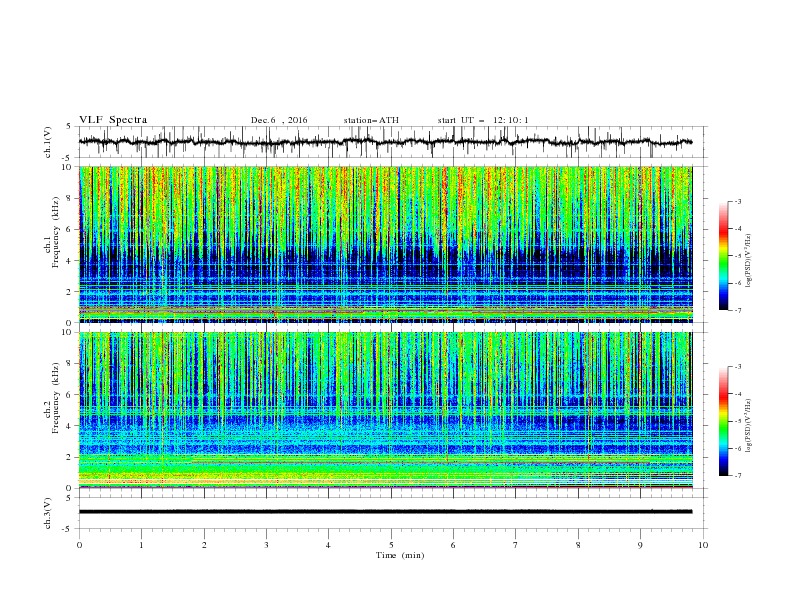Click time axis tick label '7'
The width and height of the screenshot is (792, 612).
click(x=516, y=545)
